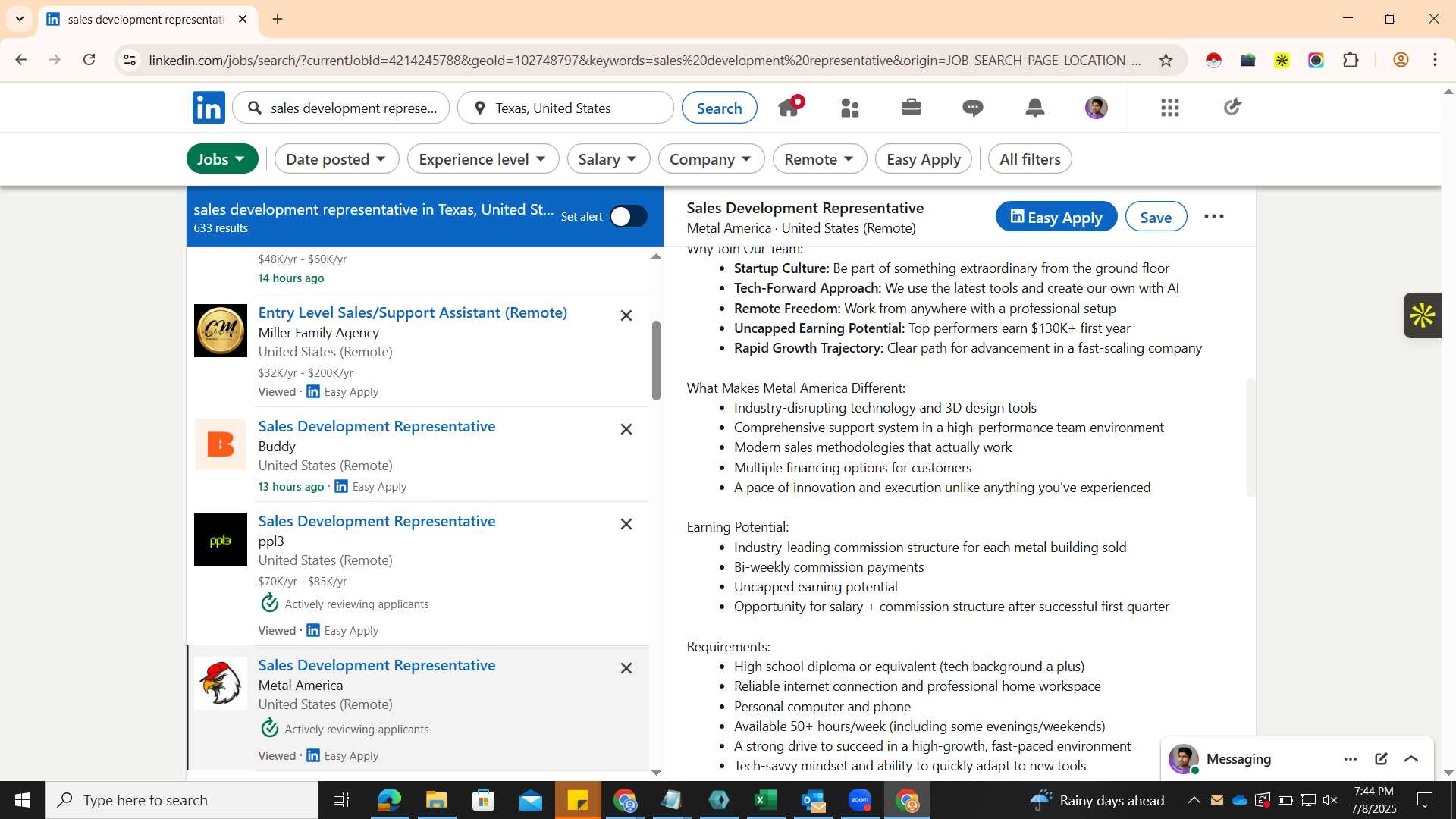1456x819 pixels.
Task: Open the Windows Start menu
Action: click(23, 800)
